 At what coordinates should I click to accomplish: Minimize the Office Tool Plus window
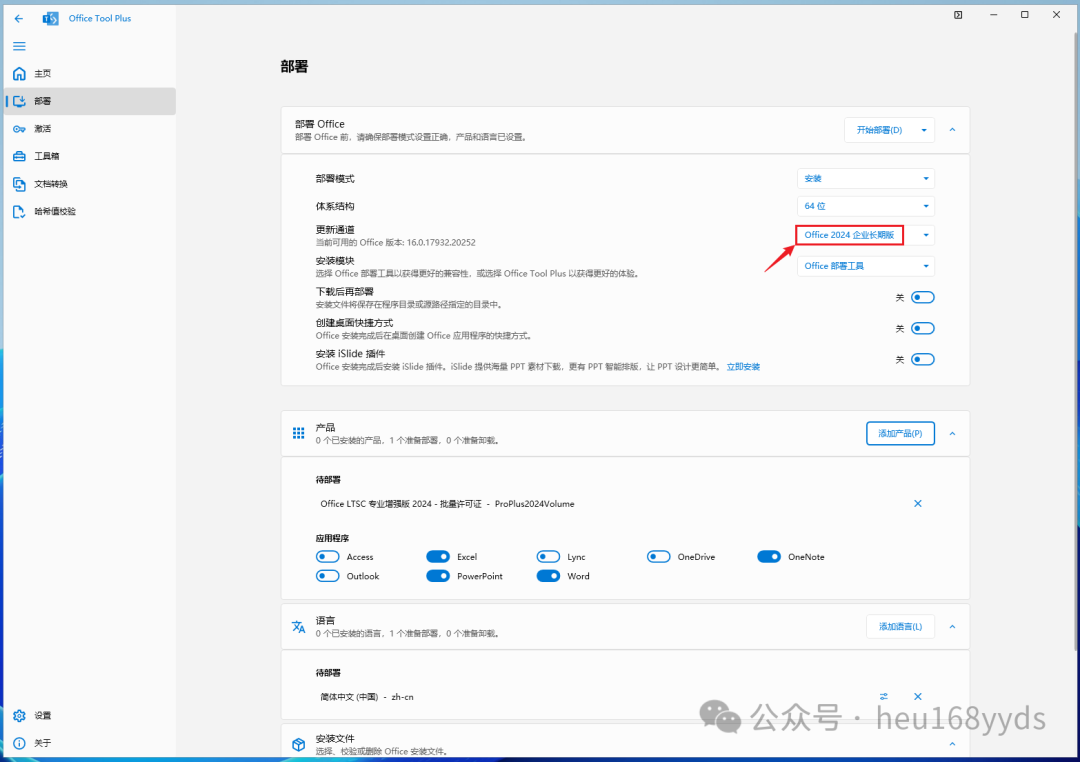993,14
